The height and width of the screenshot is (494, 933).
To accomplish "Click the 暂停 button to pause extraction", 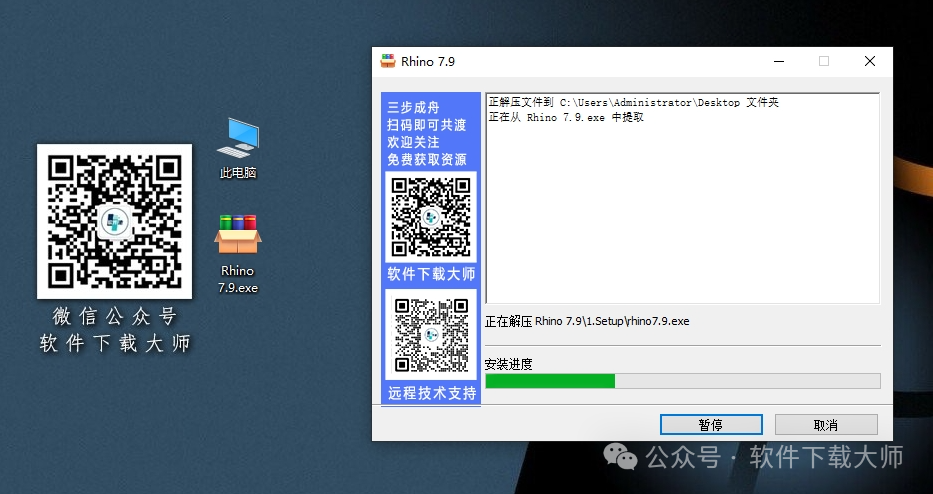I will [x=711, y=425].
